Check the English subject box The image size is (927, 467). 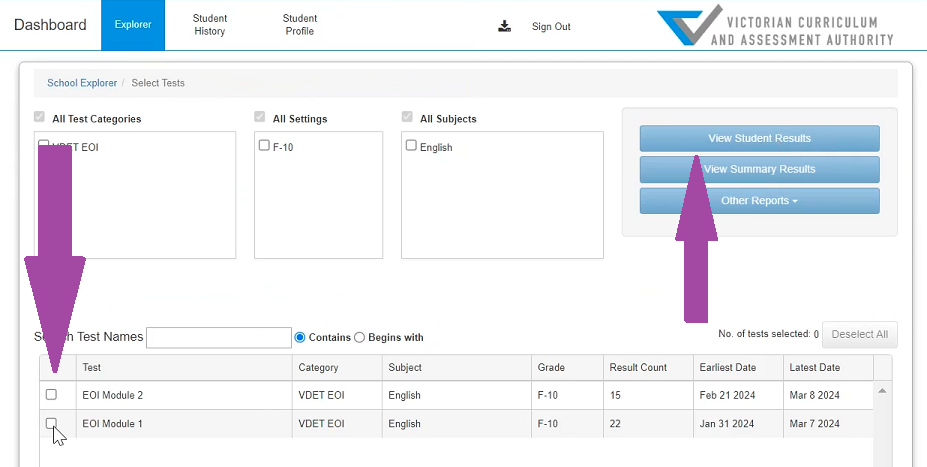411,145
